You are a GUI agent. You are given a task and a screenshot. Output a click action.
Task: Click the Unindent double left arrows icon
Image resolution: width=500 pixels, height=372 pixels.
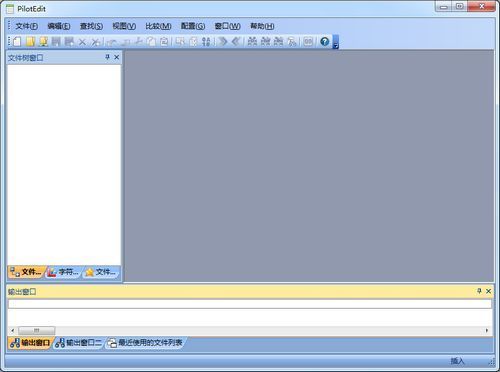(236, 42)
